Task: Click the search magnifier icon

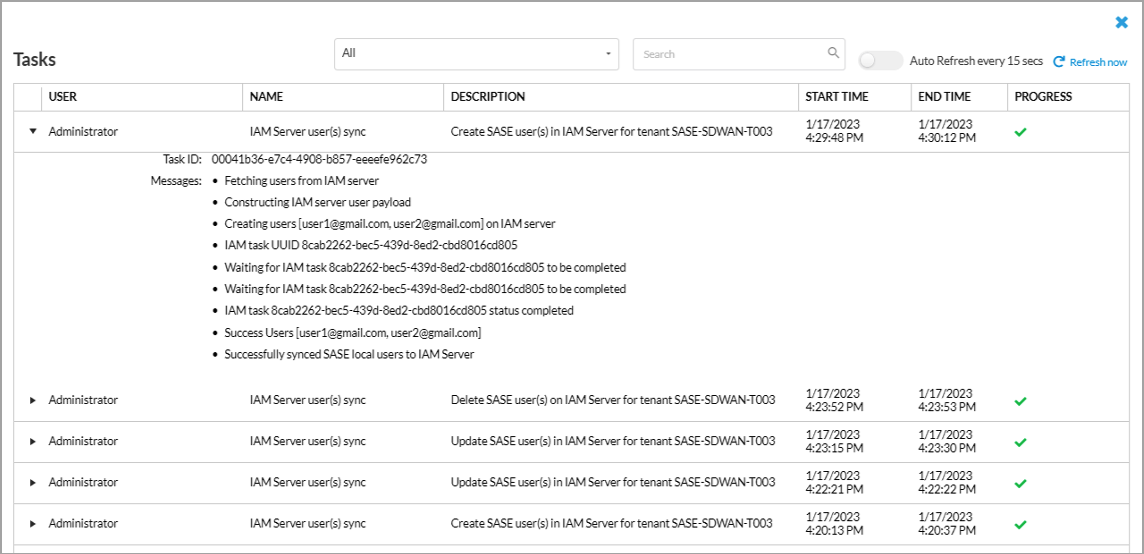Action: [833, 53]
